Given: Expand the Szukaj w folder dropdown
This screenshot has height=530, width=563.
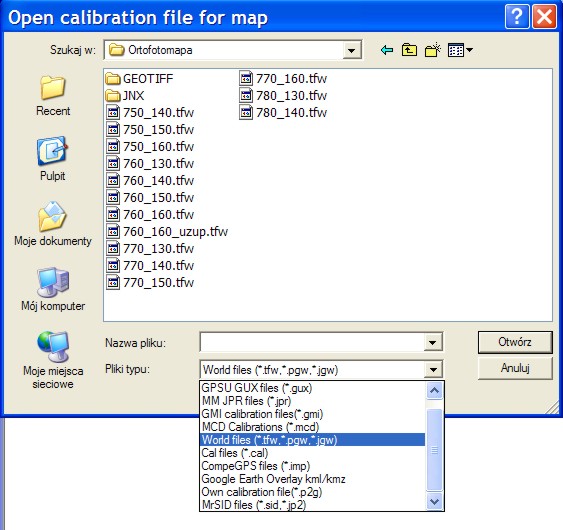Looking at the screenshot, I should (x=352, y=50).
